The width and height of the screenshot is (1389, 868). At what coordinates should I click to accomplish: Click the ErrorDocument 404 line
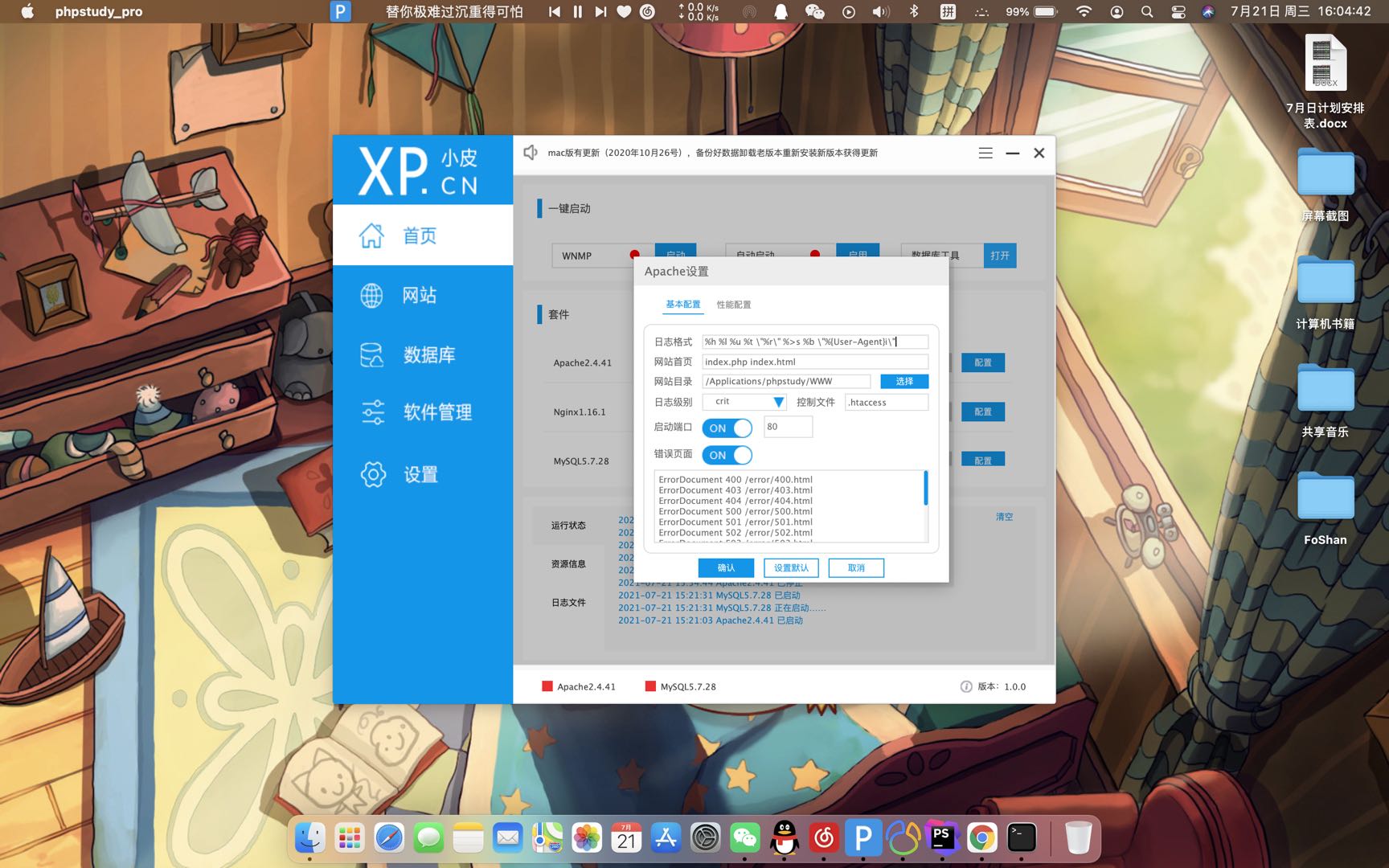(735, 501)
